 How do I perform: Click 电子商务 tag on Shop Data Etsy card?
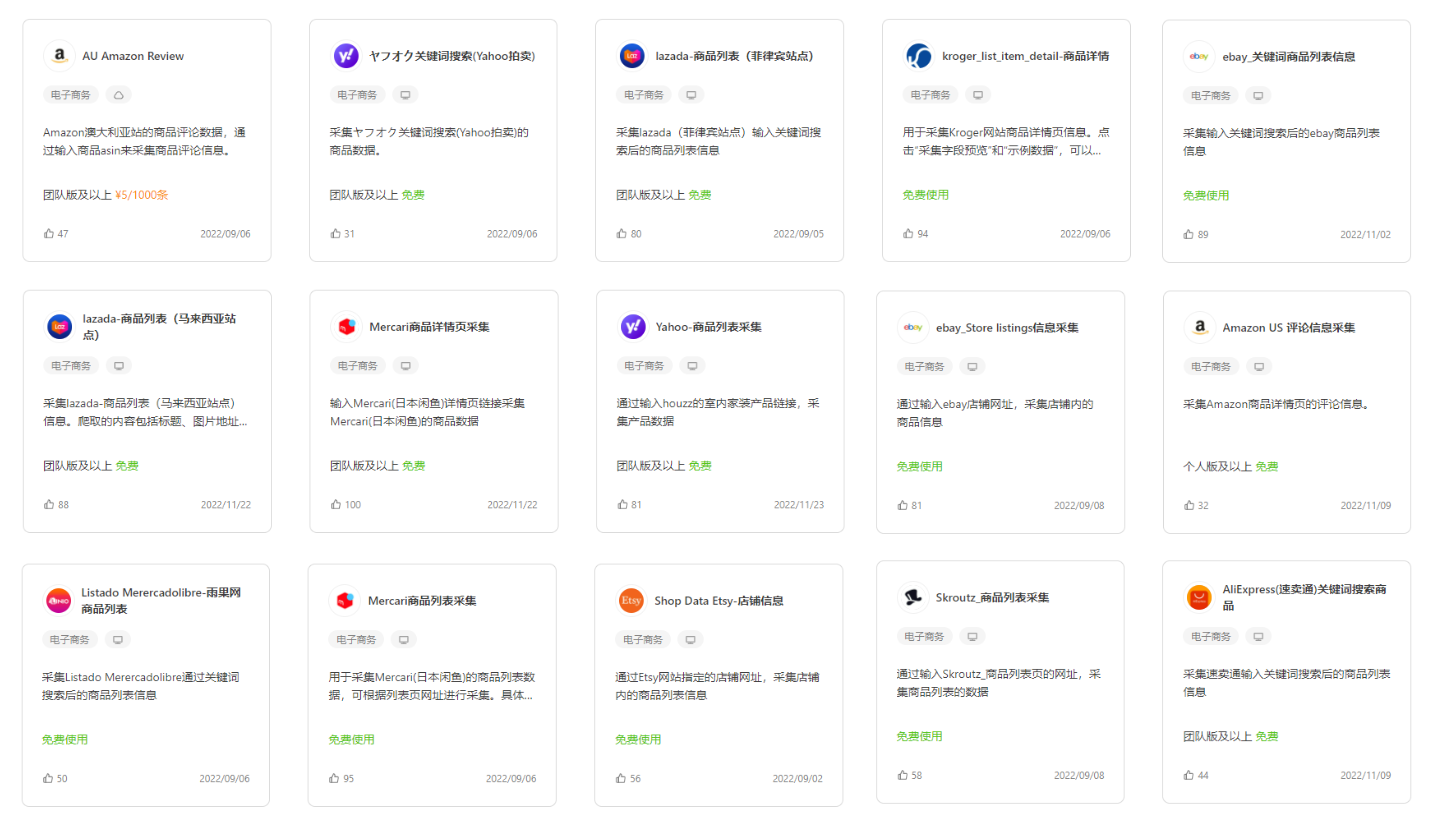tap(643, 639)
